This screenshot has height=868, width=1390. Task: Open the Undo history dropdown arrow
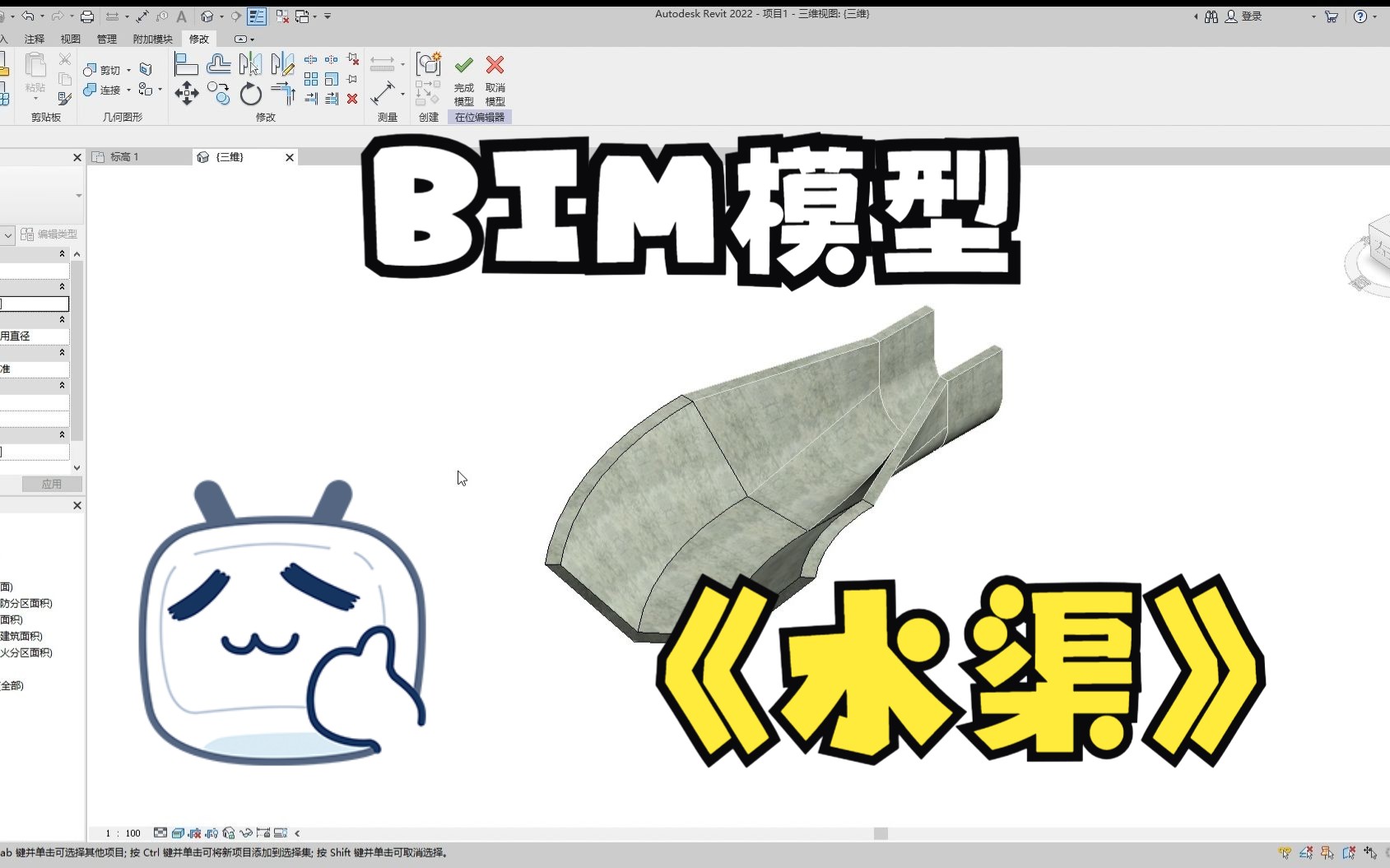42,16
